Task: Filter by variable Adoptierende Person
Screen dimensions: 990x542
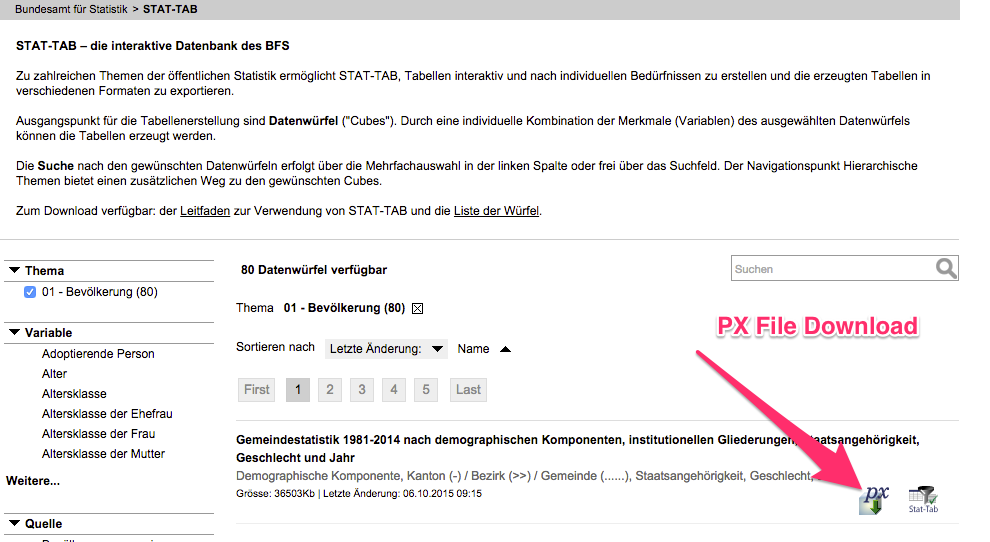Action: [98, 354]
